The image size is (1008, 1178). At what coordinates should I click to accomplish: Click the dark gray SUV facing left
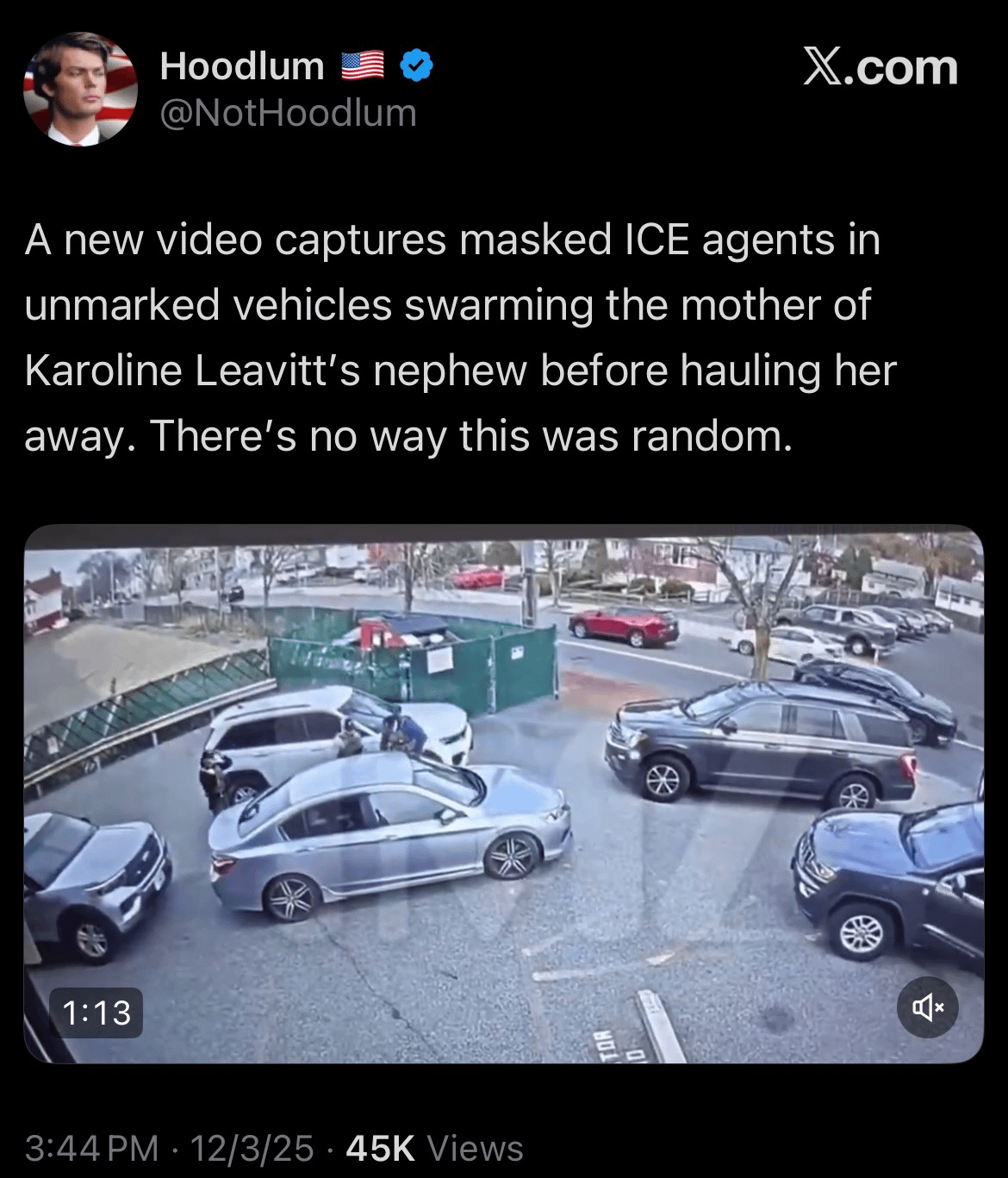[x=761, y=745]
